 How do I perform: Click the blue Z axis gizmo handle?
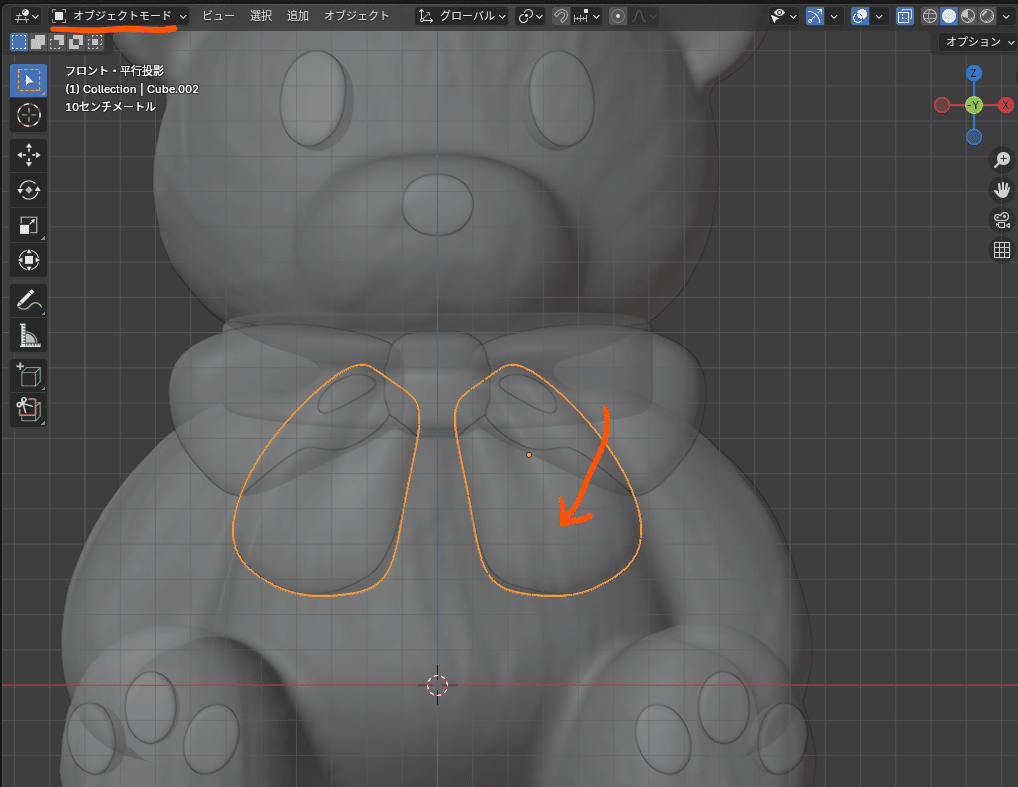[973, 73]
